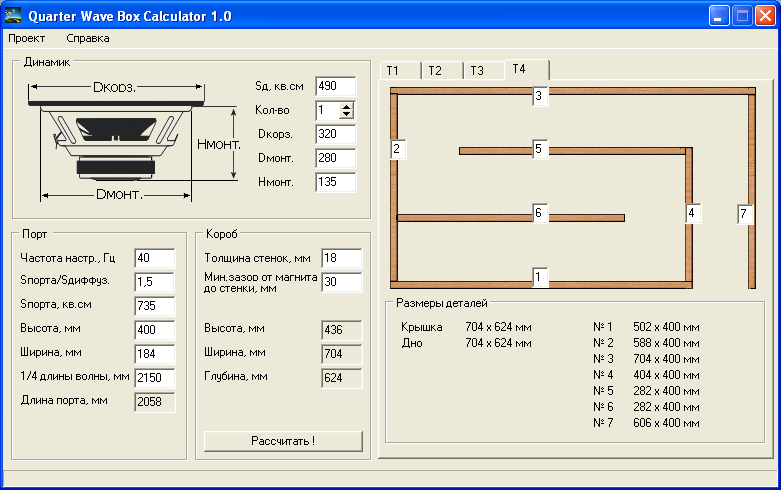The width and height of the screenshot is (781, 490).
Task: Click the port Ширина field showing 184
Action: click(154, 354)
